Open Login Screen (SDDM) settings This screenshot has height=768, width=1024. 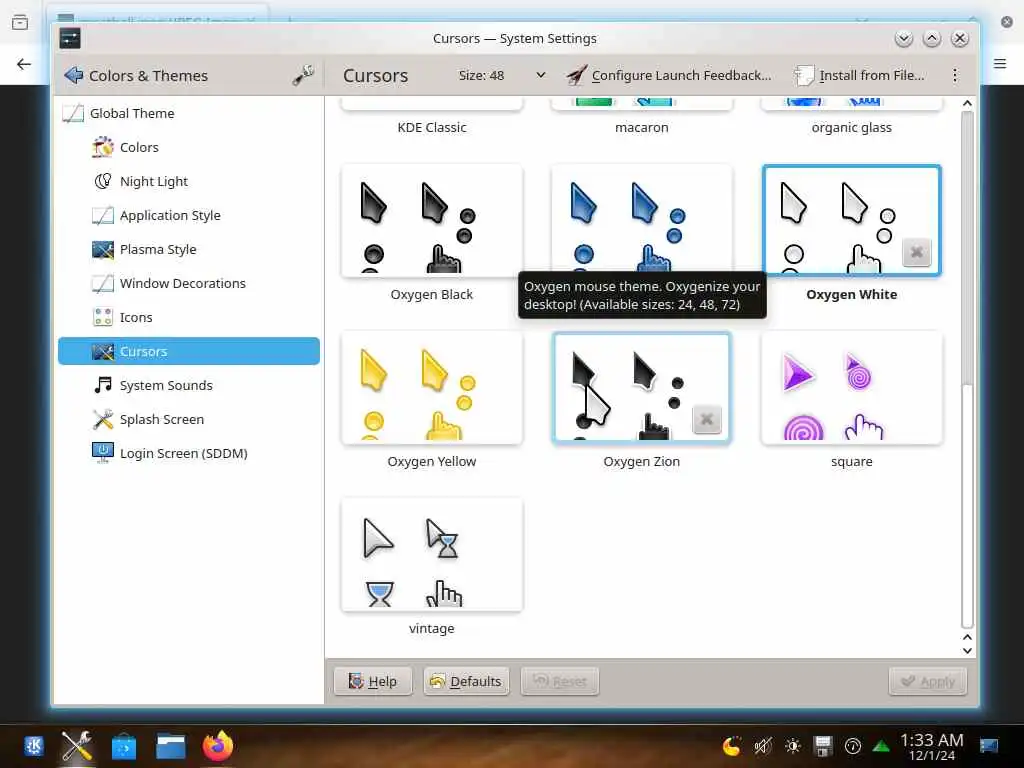[x=188, y=453]
